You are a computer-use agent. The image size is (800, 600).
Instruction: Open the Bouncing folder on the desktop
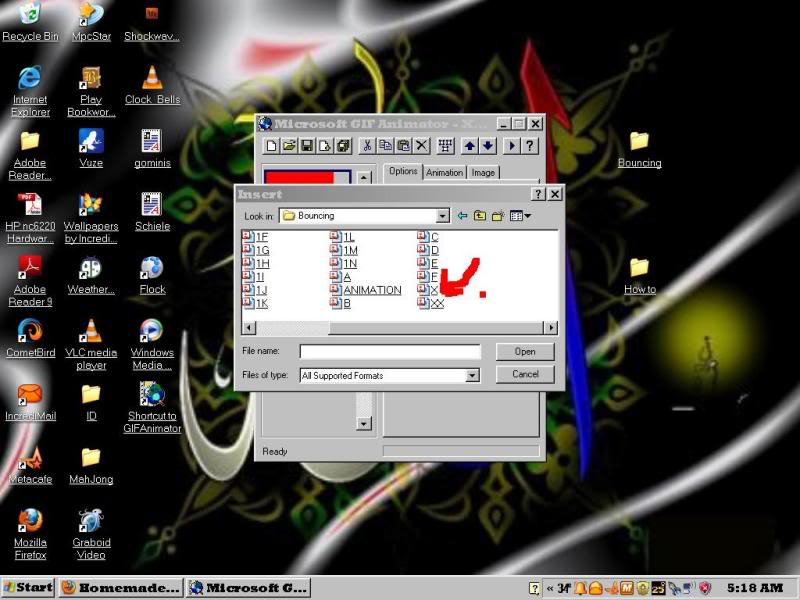[x=639, y=149]
